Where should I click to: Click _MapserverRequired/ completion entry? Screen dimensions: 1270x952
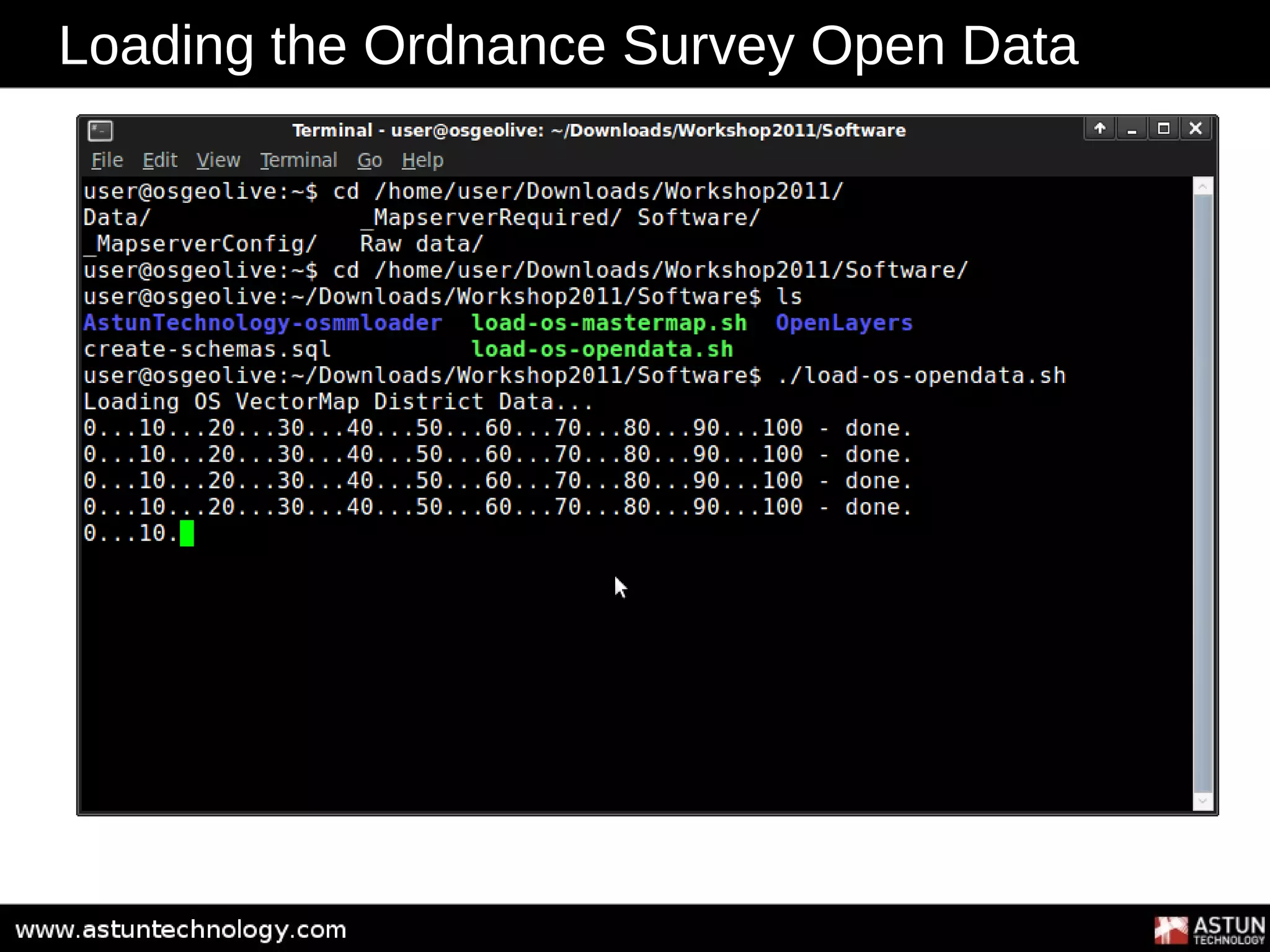pos(491,218)
